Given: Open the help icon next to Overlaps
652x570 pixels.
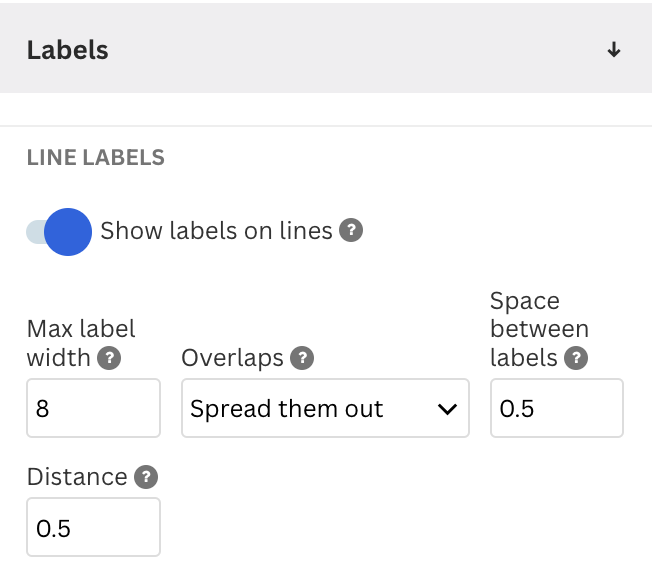Looking at the screenshot, I should pyautogui.click(x=302, y=358).
